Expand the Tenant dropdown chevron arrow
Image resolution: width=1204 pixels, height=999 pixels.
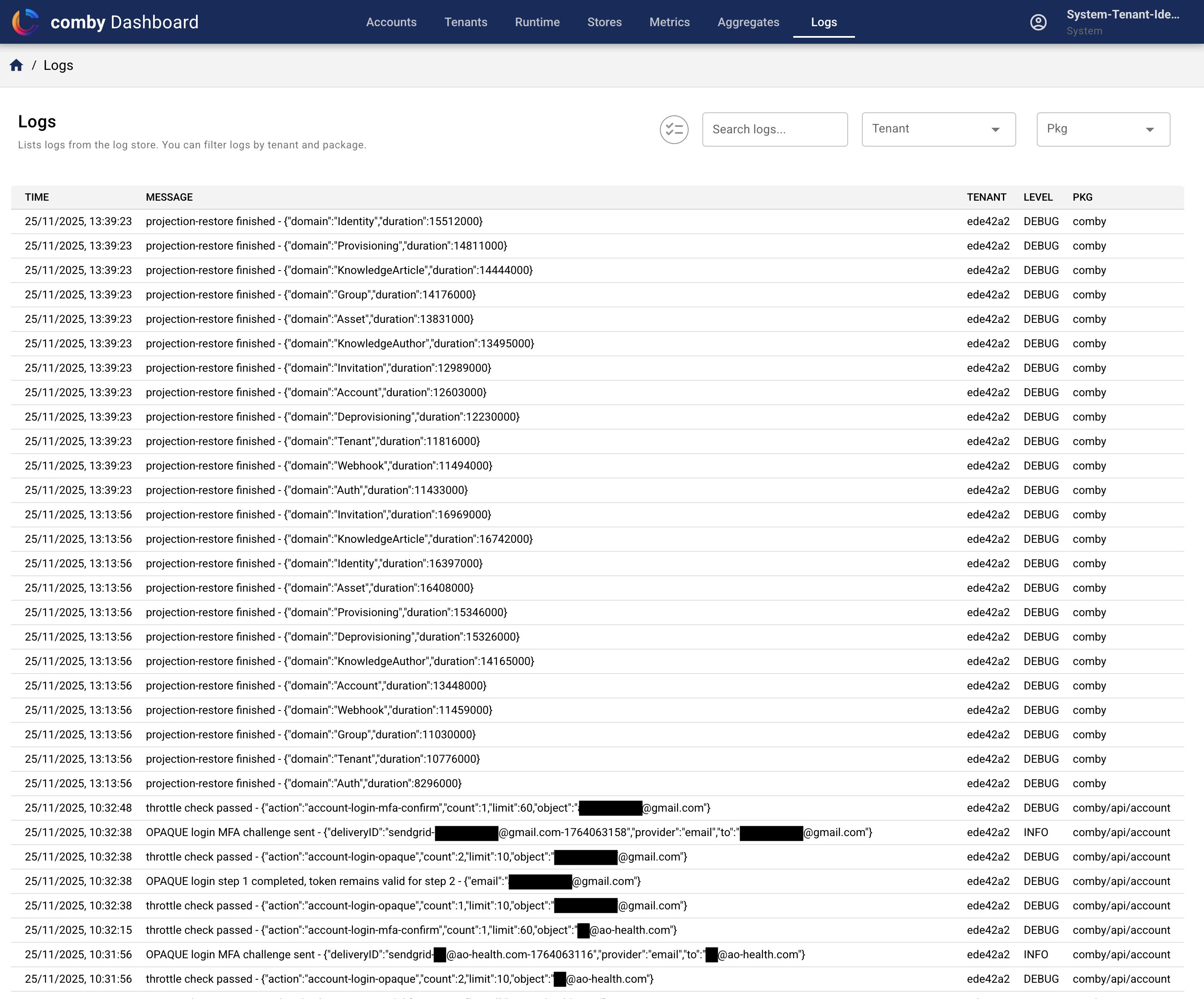[996, 129]
